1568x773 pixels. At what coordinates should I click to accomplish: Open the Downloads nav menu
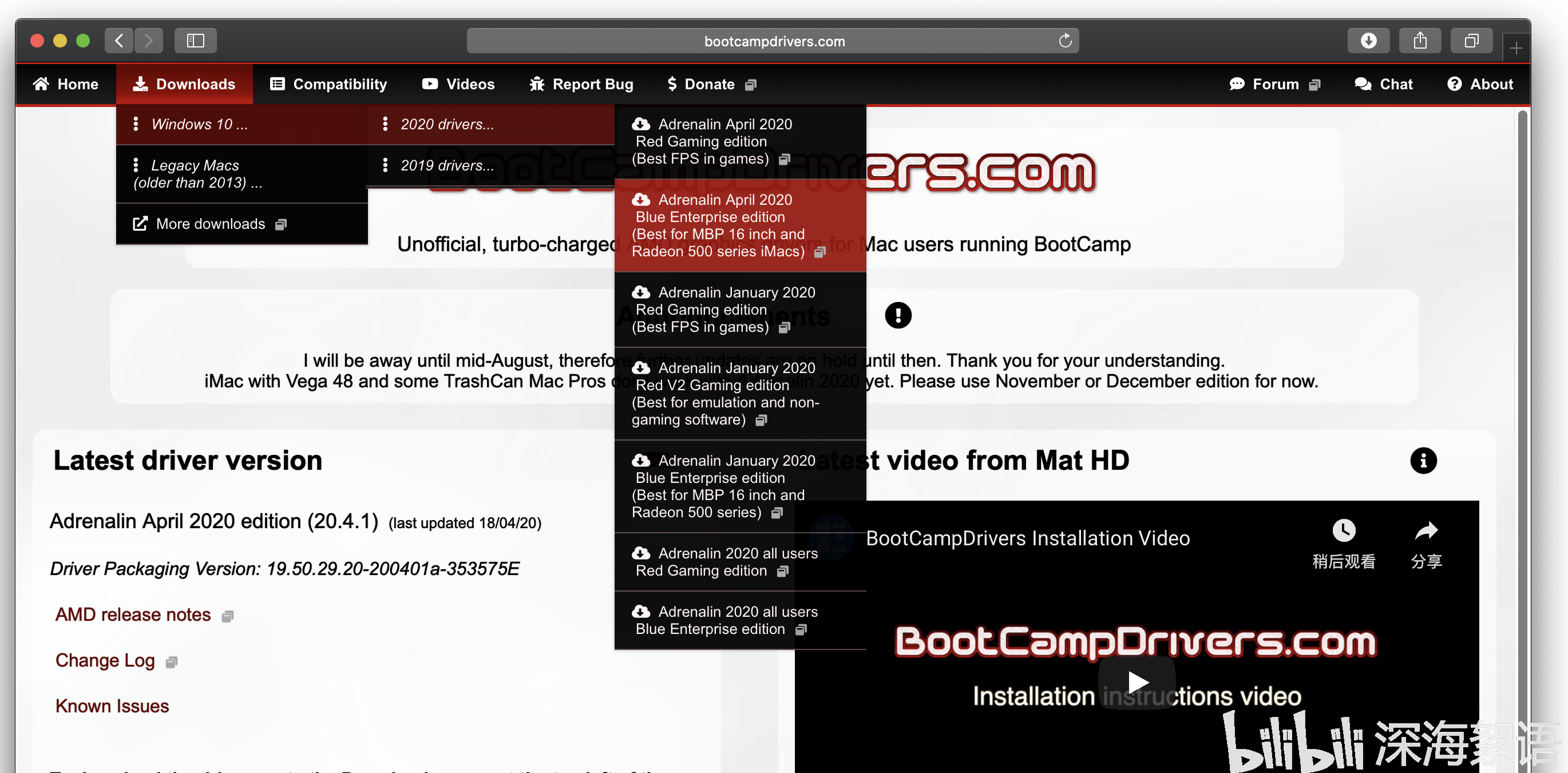tap(184, 84)
